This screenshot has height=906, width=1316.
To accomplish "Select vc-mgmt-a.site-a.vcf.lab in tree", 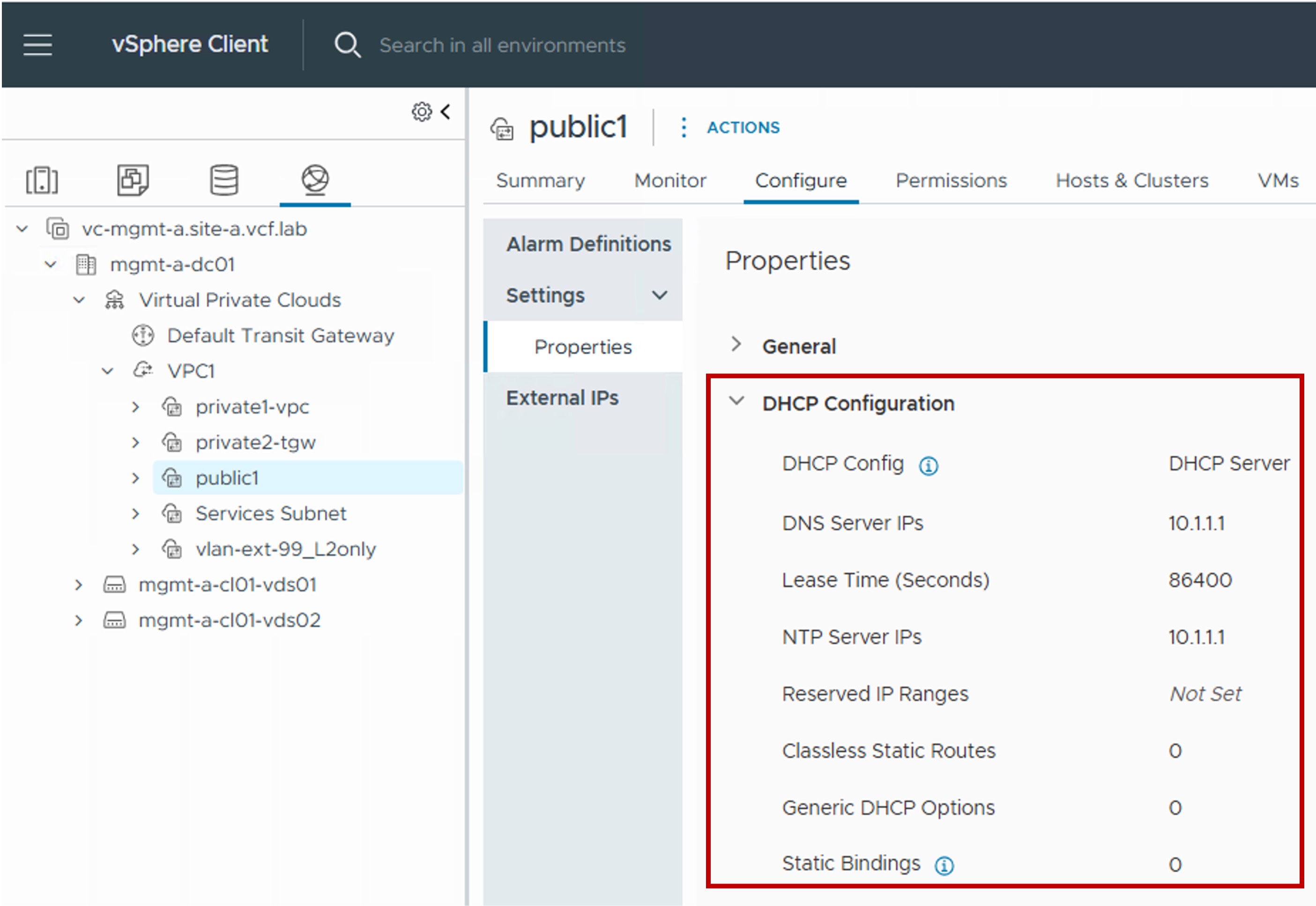I will point(194,229).
